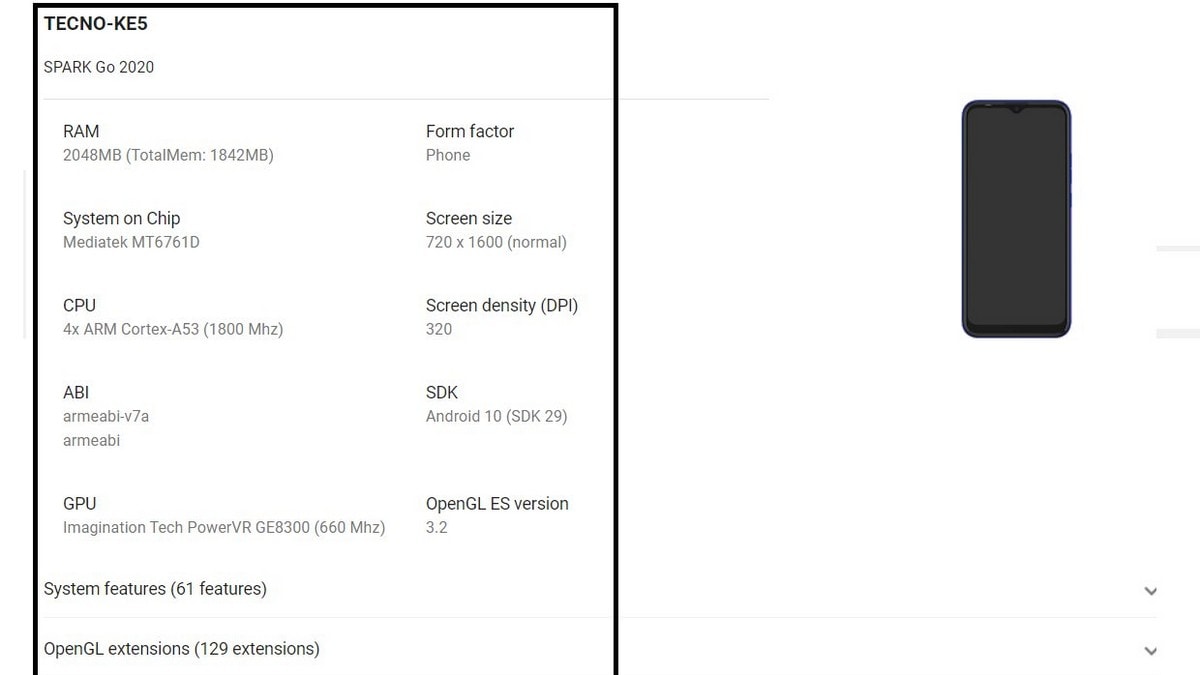Open OpenGL extensions (129 extensions) row

click(600, 649)
